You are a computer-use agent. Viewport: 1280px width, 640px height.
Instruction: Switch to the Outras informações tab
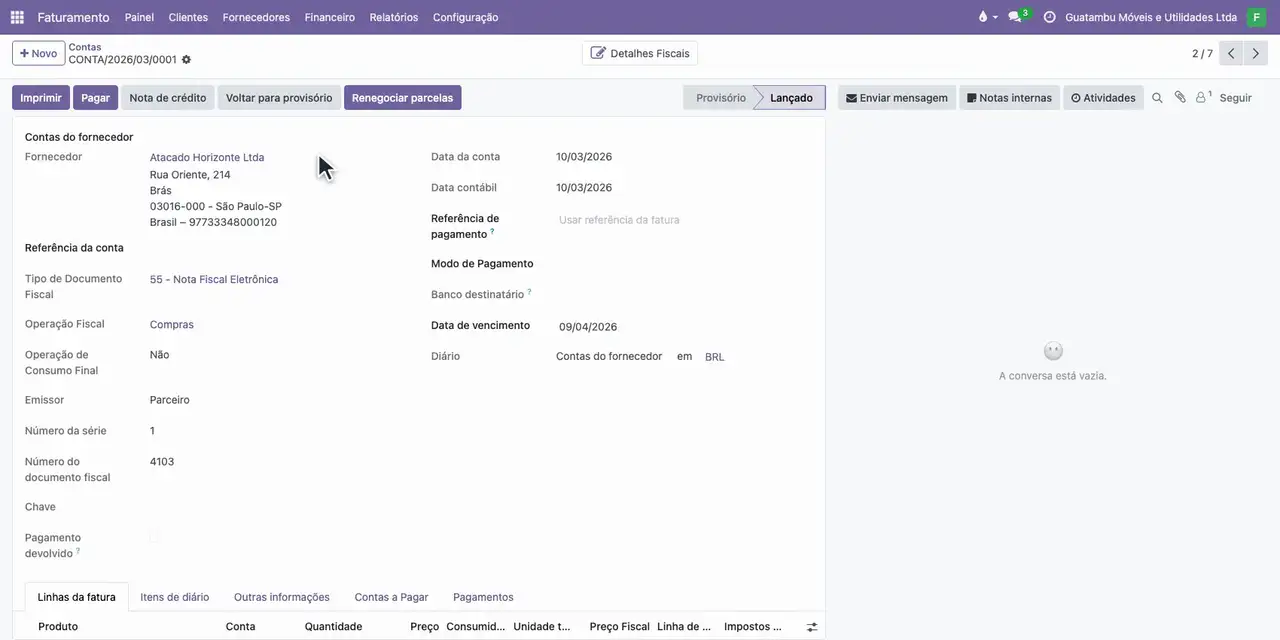point(282,597)
